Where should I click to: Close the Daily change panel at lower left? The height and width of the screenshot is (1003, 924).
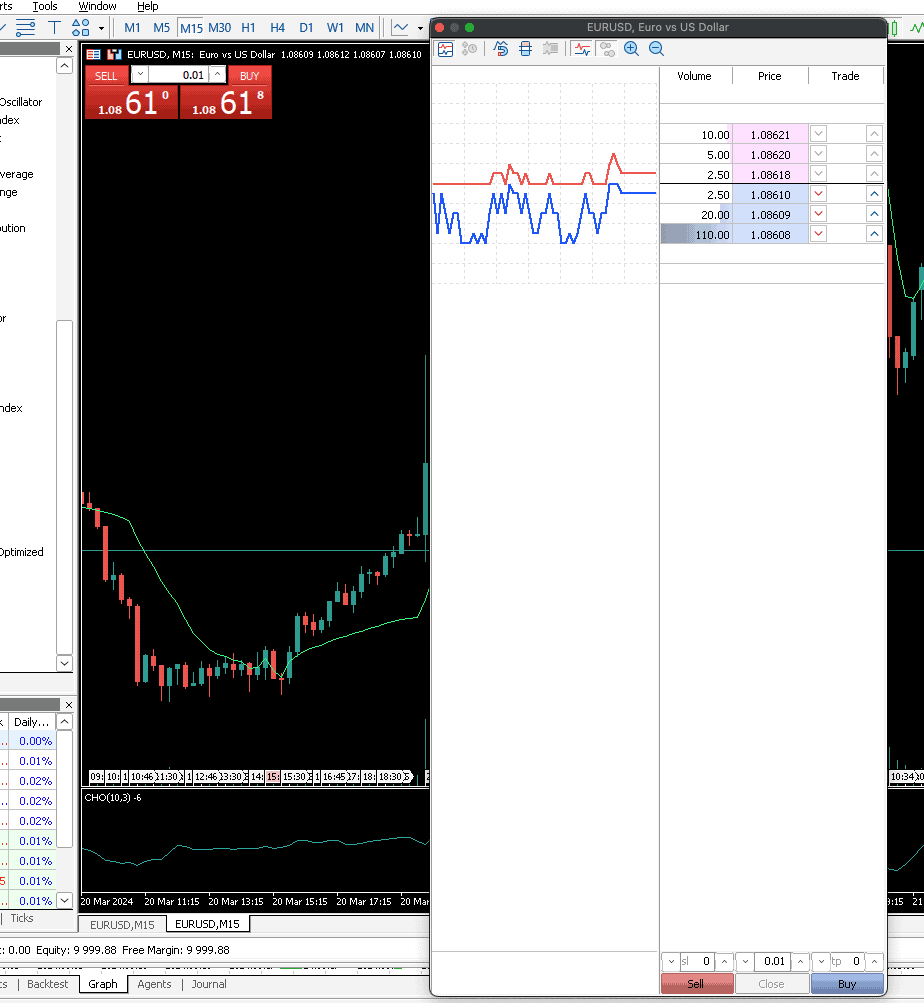click(68, 705)
